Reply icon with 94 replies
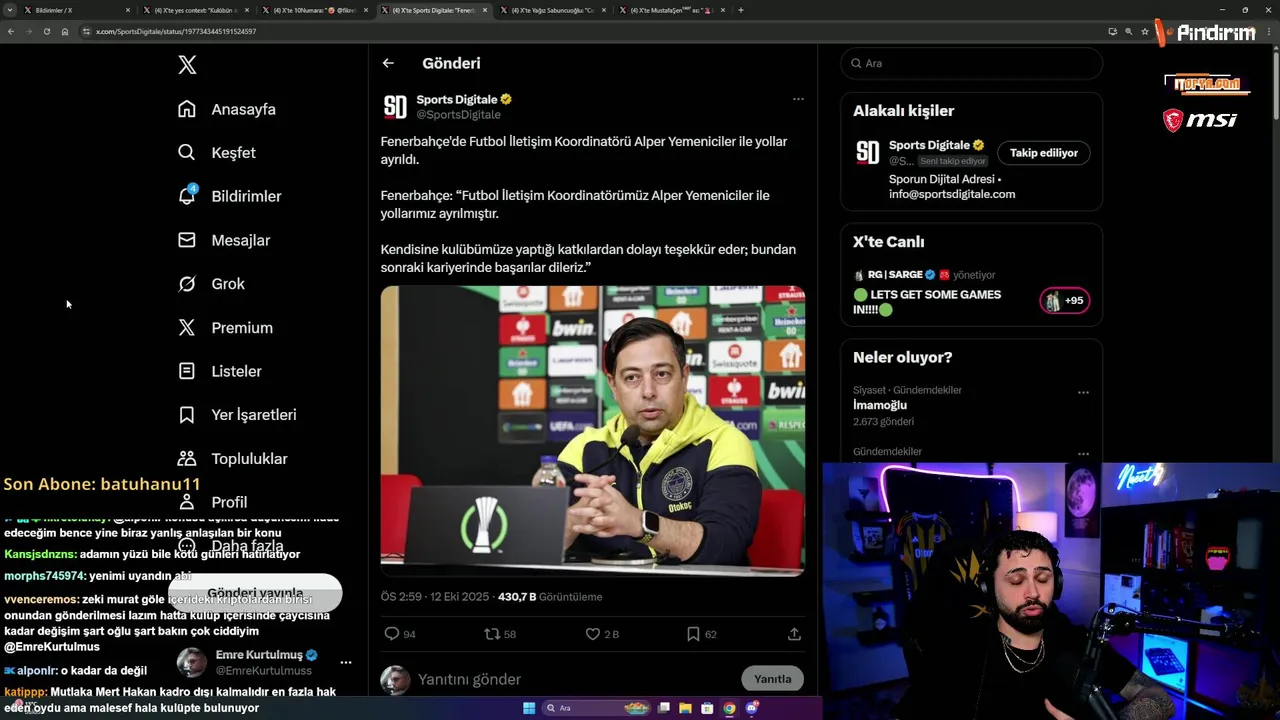The height and width of the screenshot is (720, 1280). [392, 634]
